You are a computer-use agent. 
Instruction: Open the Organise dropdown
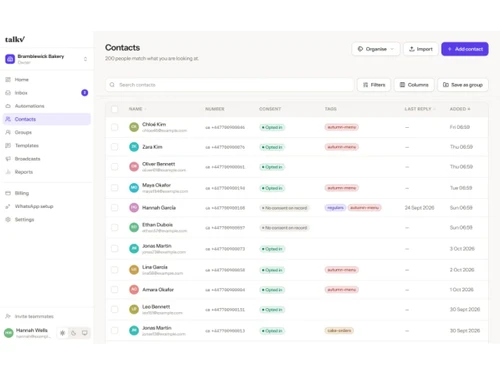click(376, 49)
